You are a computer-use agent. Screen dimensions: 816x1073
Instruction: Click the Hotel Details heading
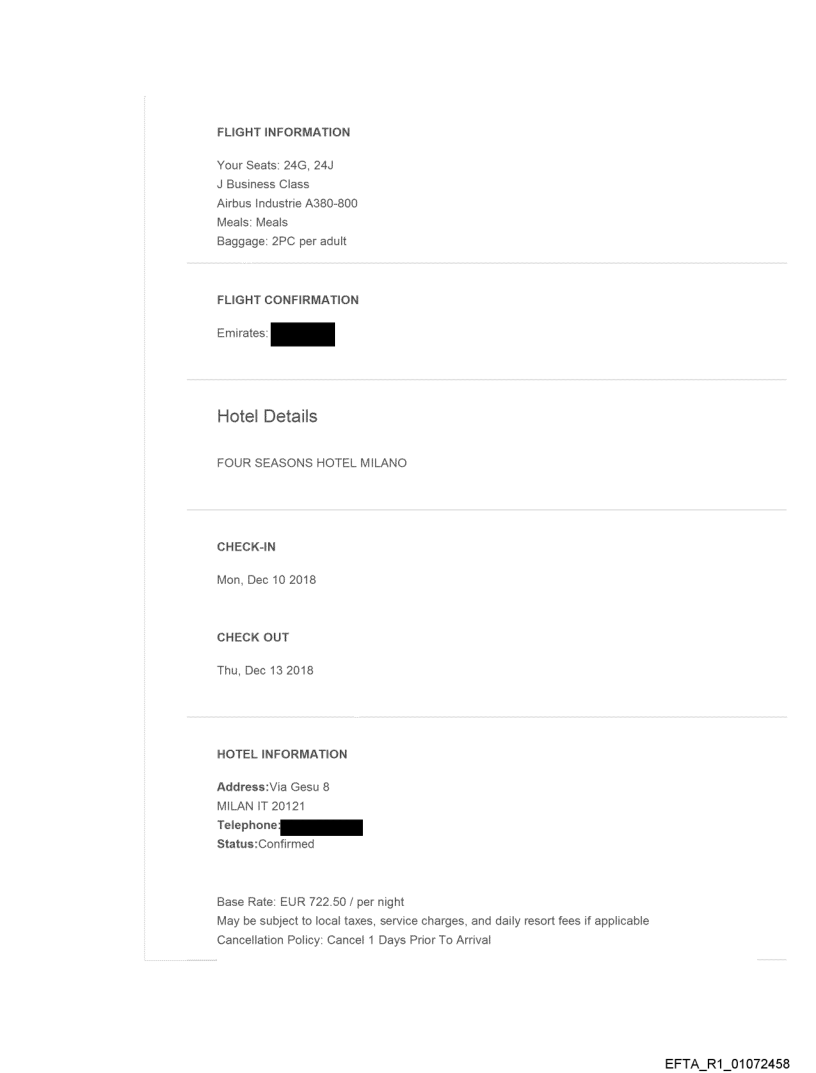coord(267,417)
